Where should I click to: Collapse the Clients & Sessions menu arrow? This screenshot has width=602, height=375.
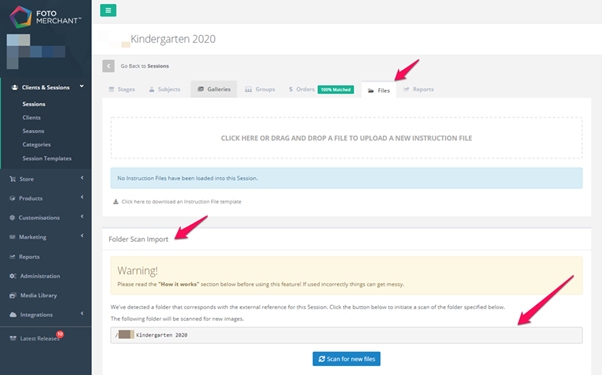point(82,86)
